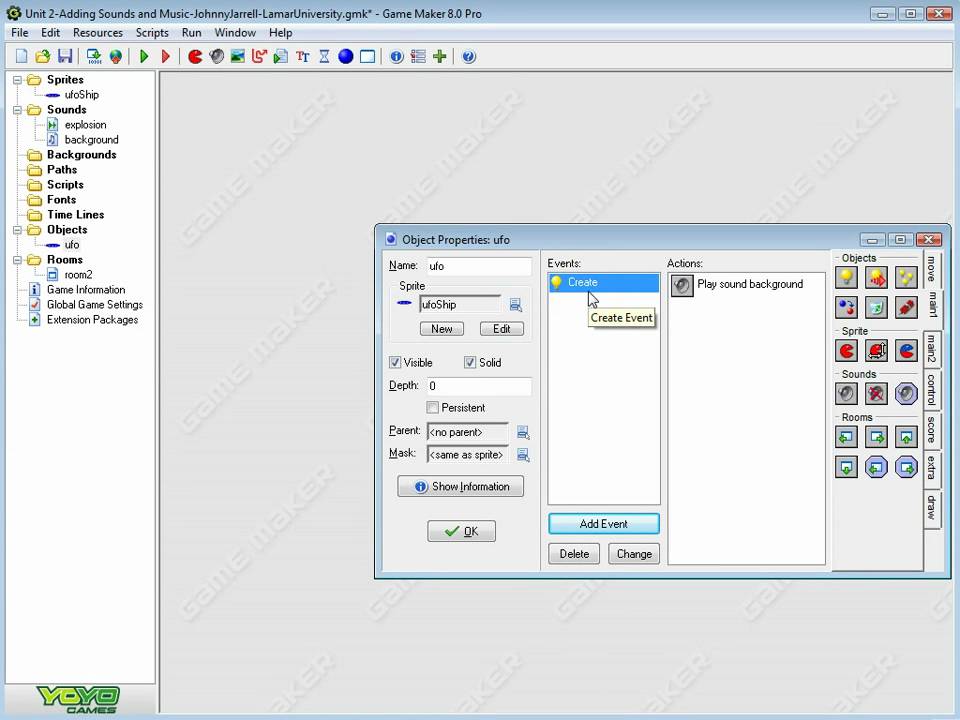
Task: Click Create standalone executable toolbar icon
Action: tap(94, 57)
